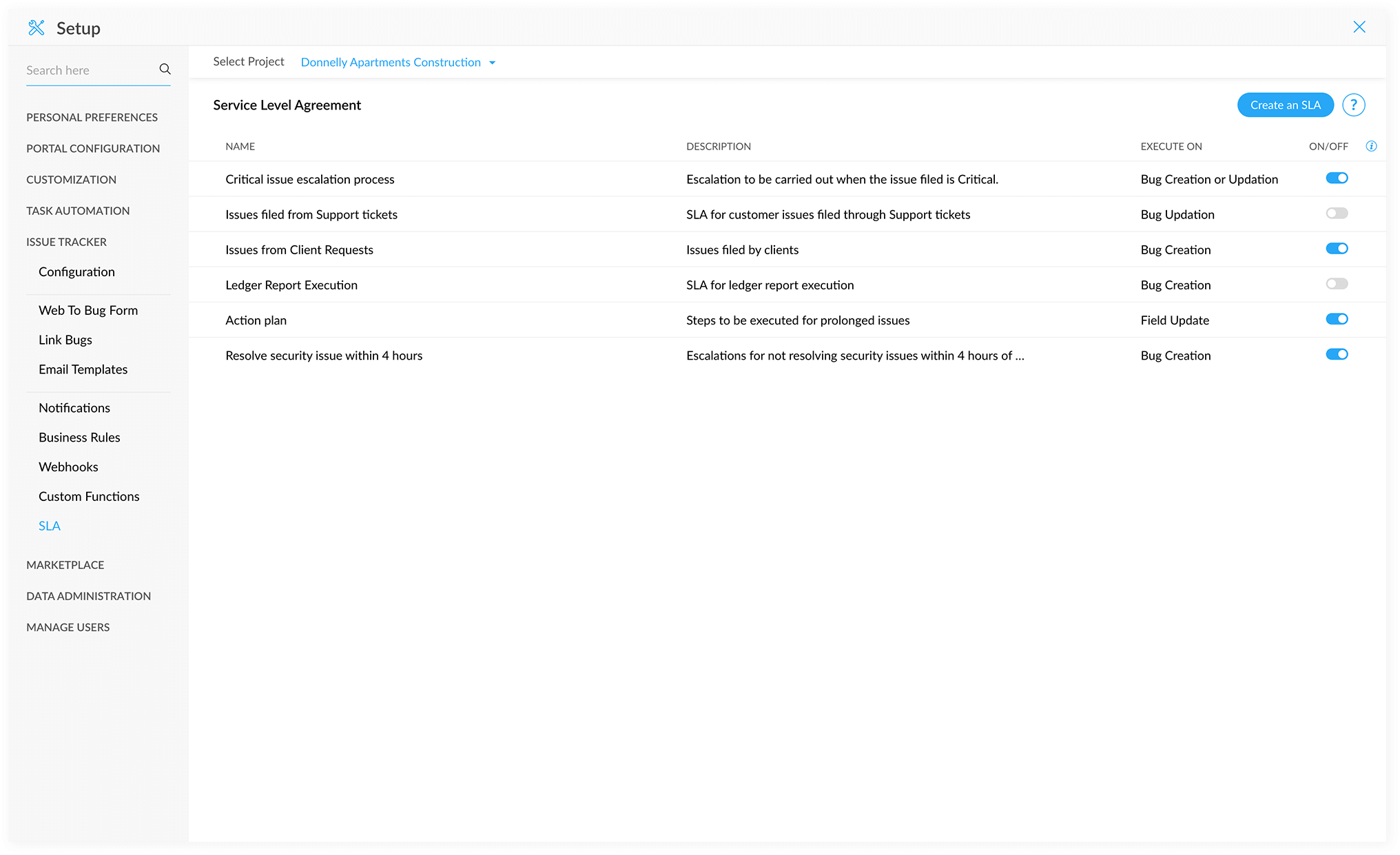Open Issues filed from Support tickets SLA
The width and height of the screenshot is (1400, 855).
(311, 214)
